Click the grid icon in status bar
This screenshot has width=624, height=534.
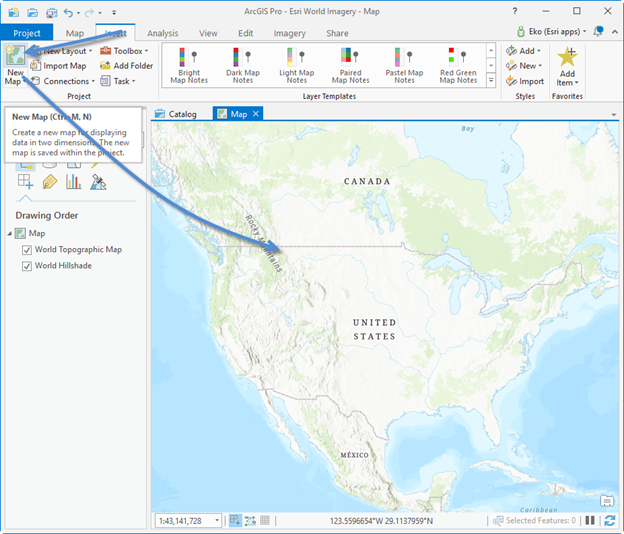click(265, 520)
